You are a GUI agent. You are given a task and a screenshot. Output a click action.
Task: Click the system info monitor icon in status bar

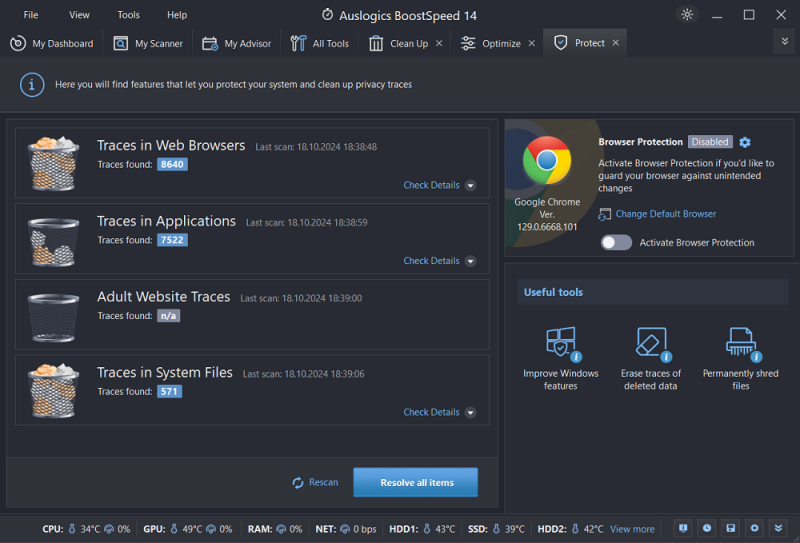tap(683, 528)
